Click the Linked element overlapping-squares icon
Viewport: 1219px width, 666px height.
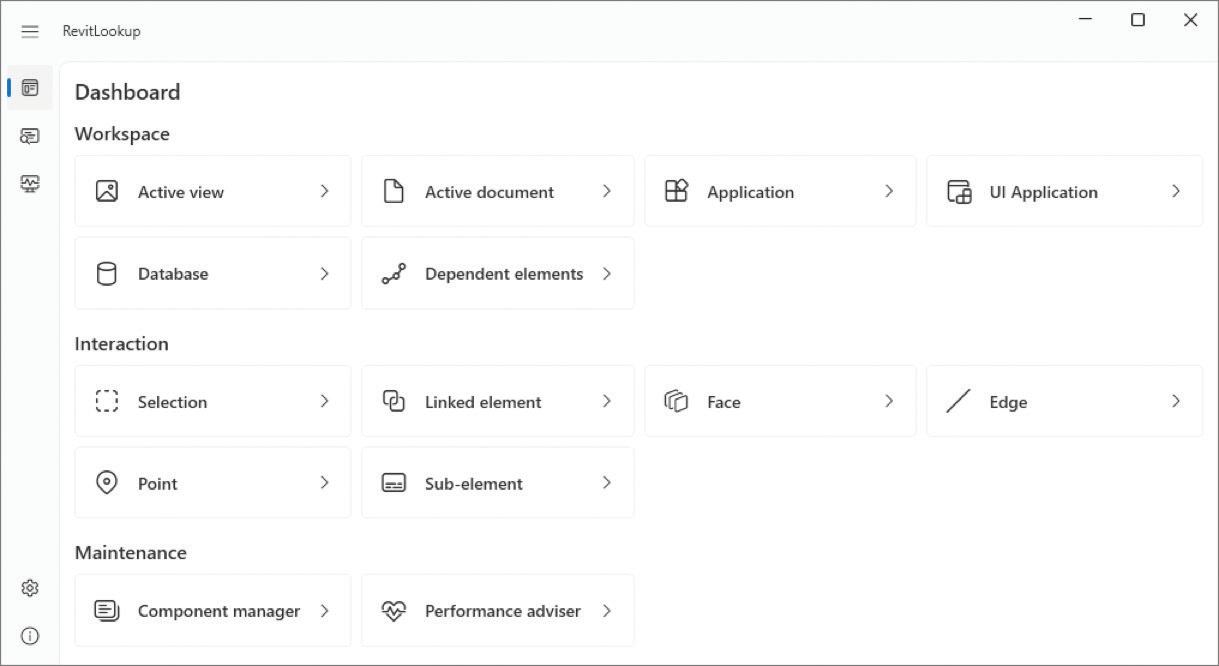pos(394,401)
